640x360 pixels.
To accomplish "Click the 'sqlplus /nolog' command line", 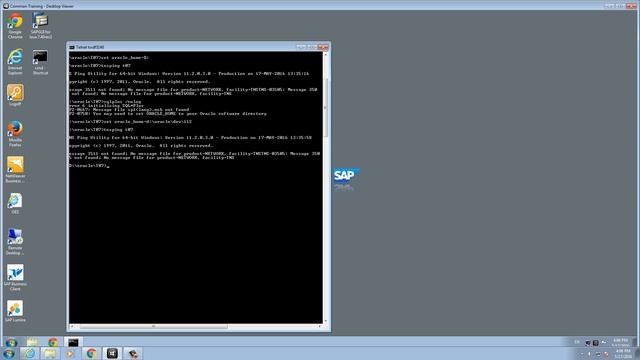I will [x=105, y=102].
